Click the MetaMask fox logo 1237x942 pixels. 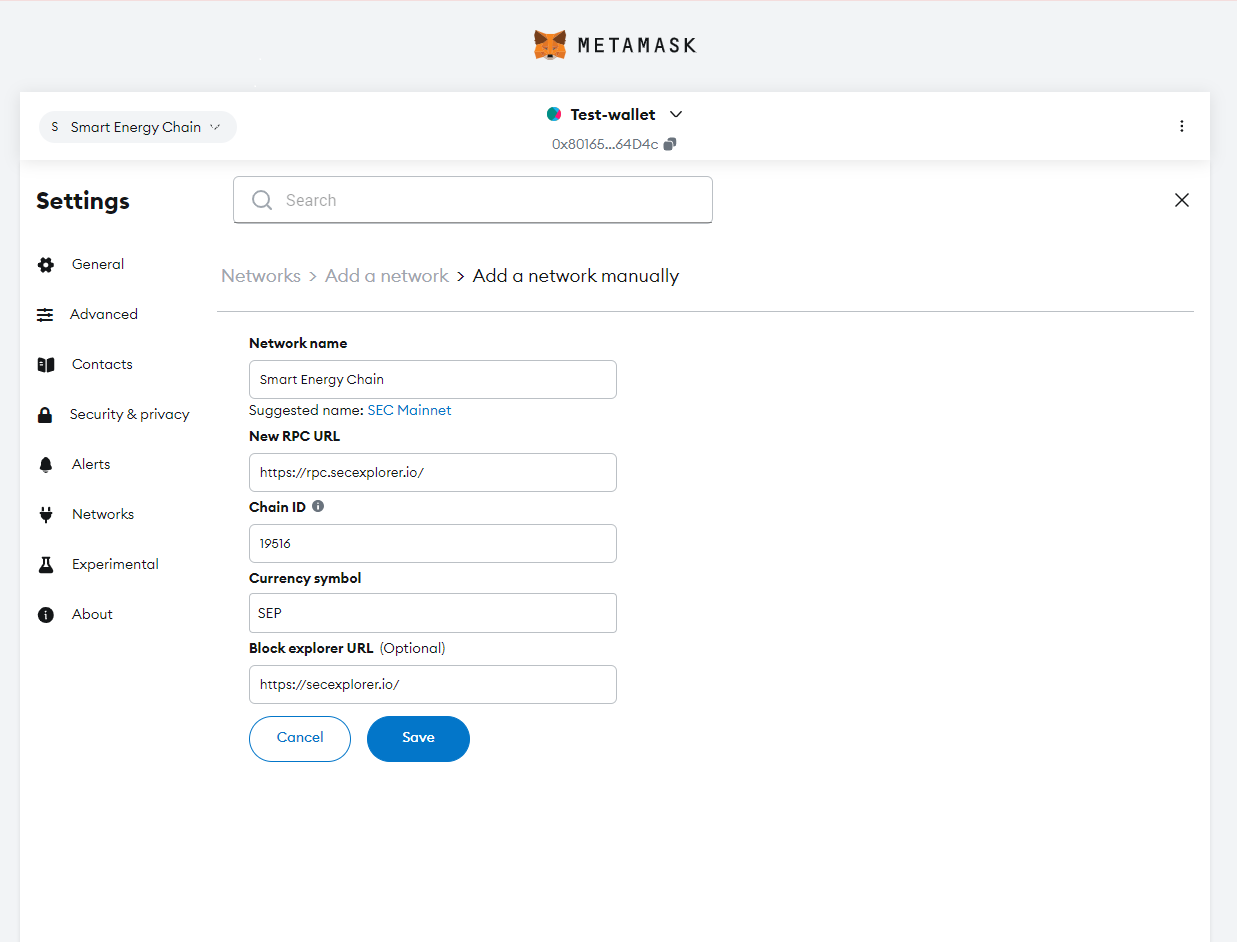coord(549,45)
